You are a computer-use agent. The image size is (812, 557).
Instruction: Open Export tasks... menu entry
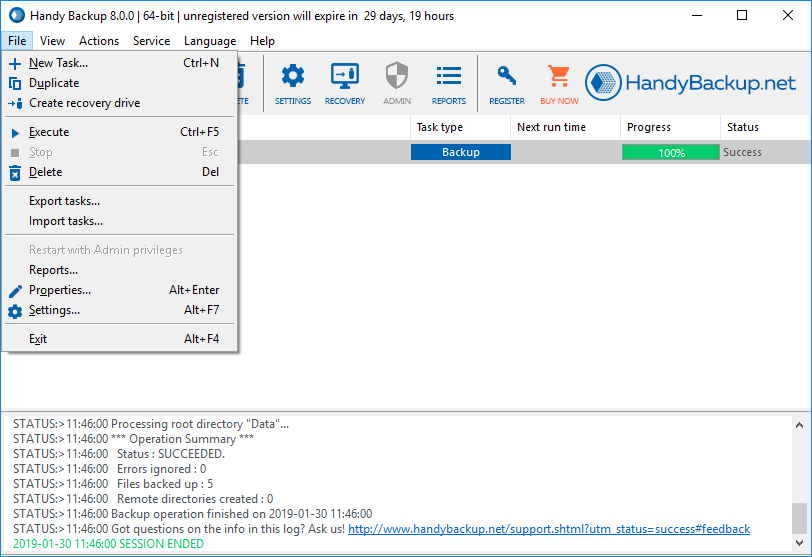(x=64, y=201)
